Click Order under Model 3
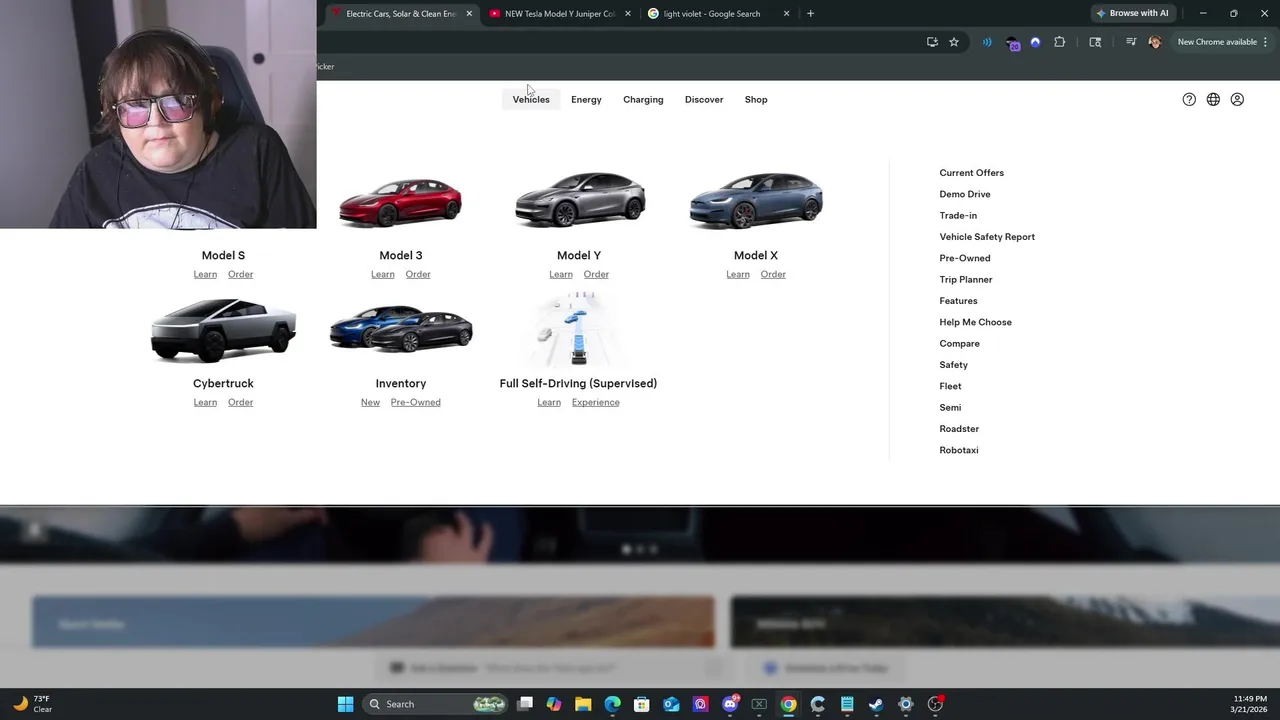 (x=418, y=274)
